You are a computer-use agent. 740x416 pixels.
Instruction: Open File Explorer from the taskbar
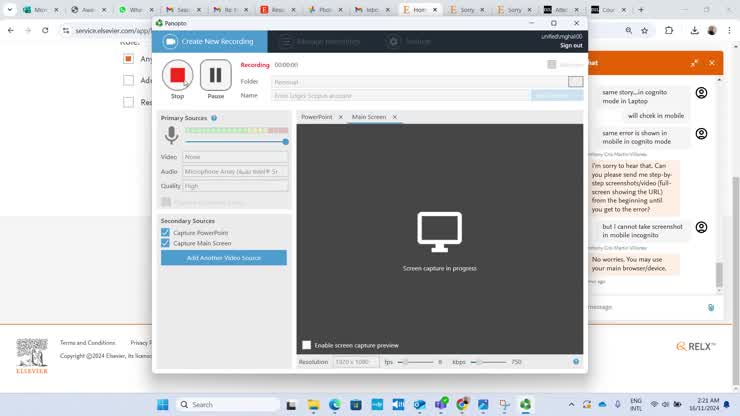point(313,405)
